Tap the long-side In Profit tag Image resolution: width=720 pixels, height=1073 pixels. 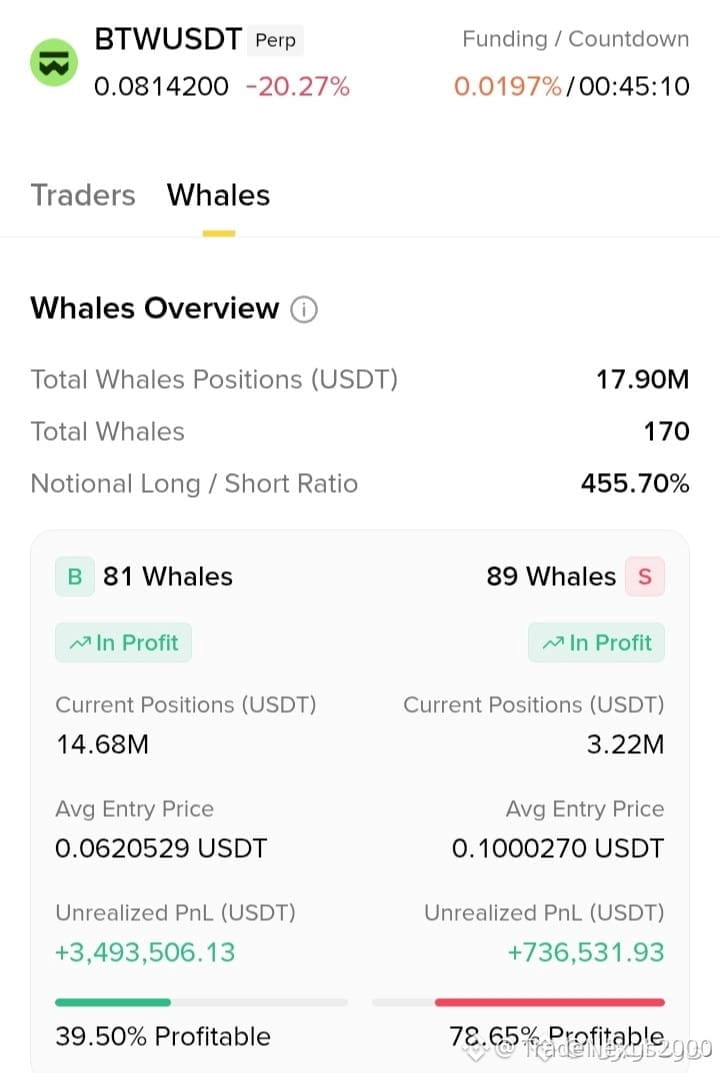123,643
